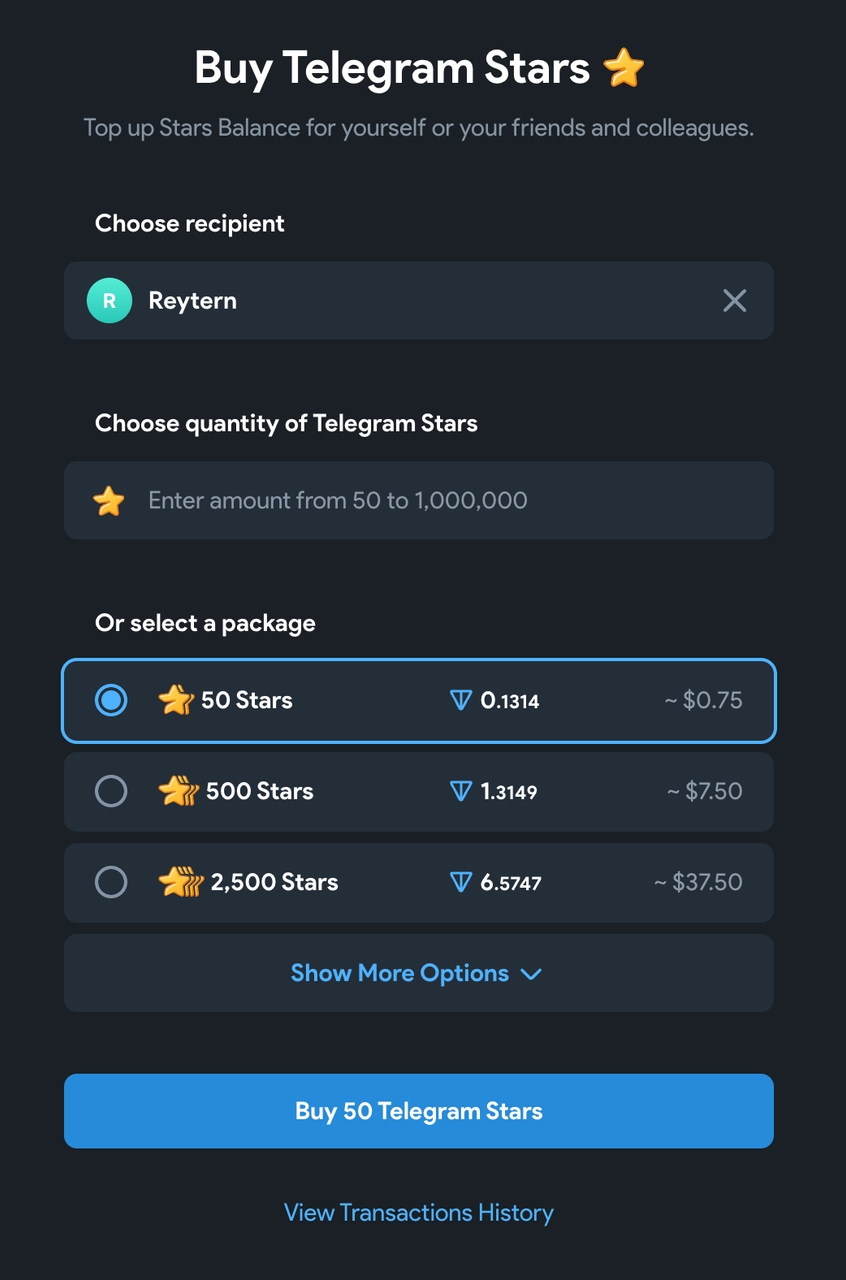Click the ~$7.50 price on 500 Stars package
Image resolution: width=846 pixels, height=1280 pixels.
(705, 791)
